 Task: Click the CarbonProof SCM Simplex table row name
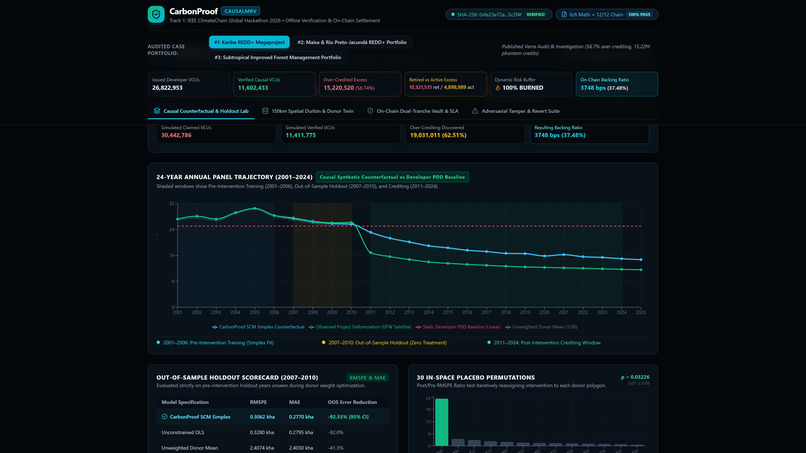tap(200, 417)
